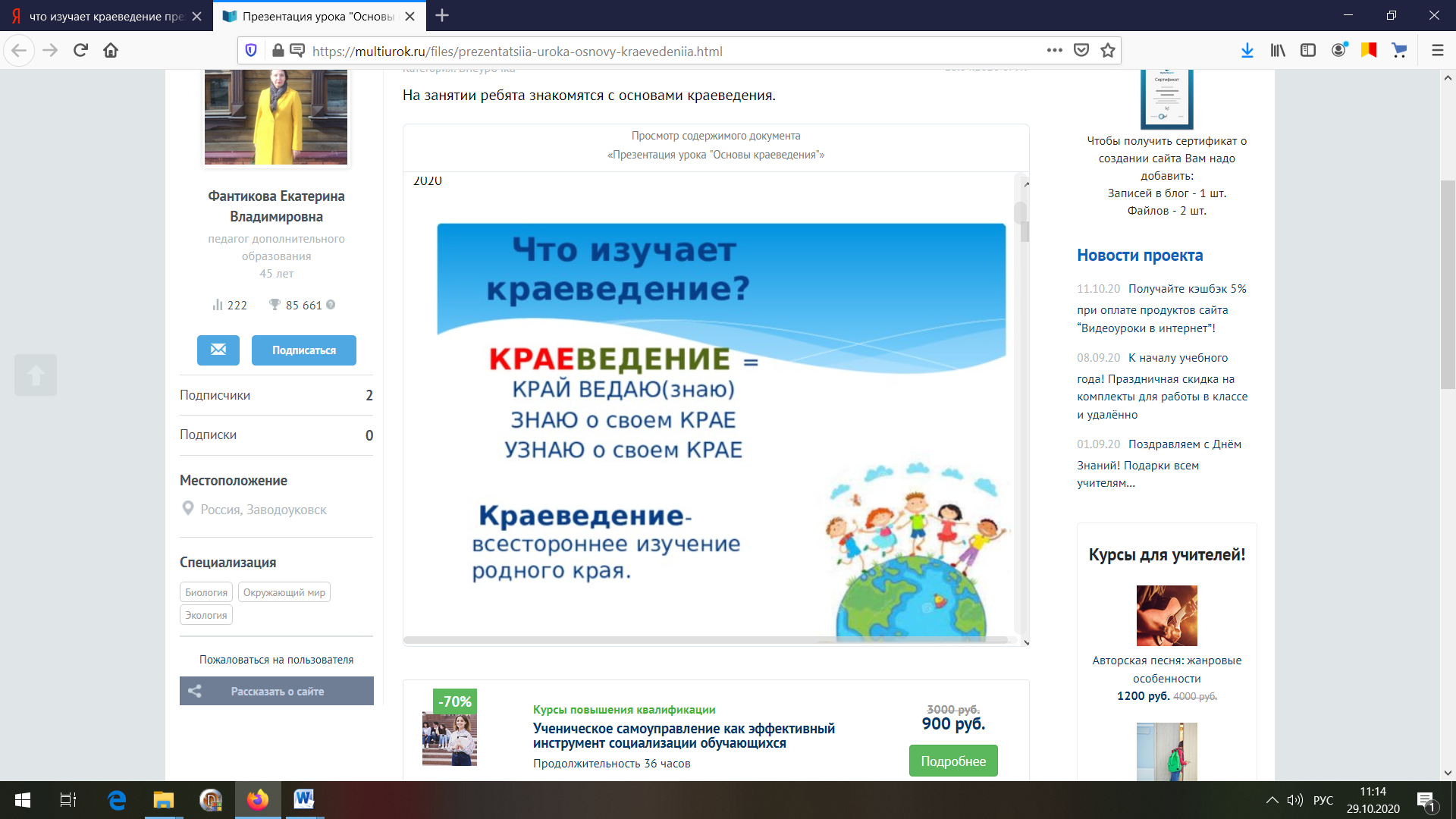Toggle the sidebar view
Image resolution: width=1456 pixels, height=819 pixels.
coord(1308,51)
